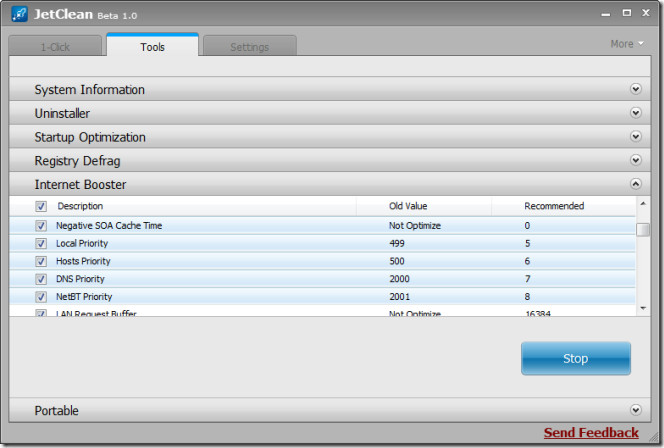Uncheck the Hosts Priority checkbox

pyautogui.click(x=41, y=261)
